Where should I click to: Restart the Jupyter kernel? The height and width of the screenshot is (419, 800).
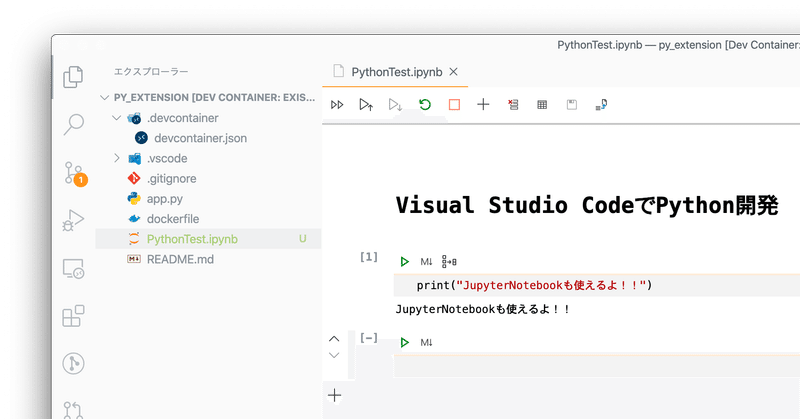(x=425, y=104)
